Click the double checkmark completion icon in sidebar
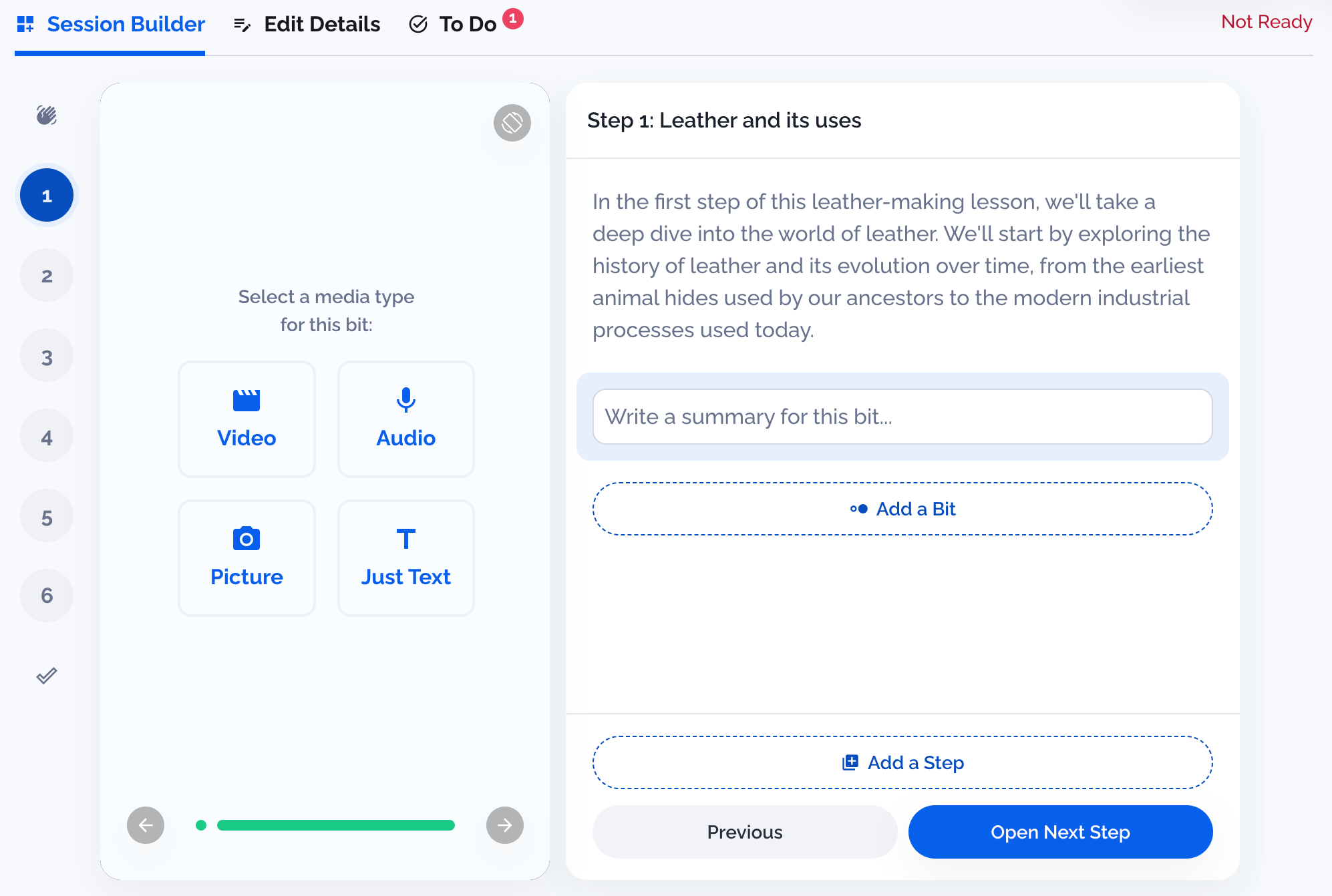Viewport: 1332px width, 896px height. click(x=46, y=675)
